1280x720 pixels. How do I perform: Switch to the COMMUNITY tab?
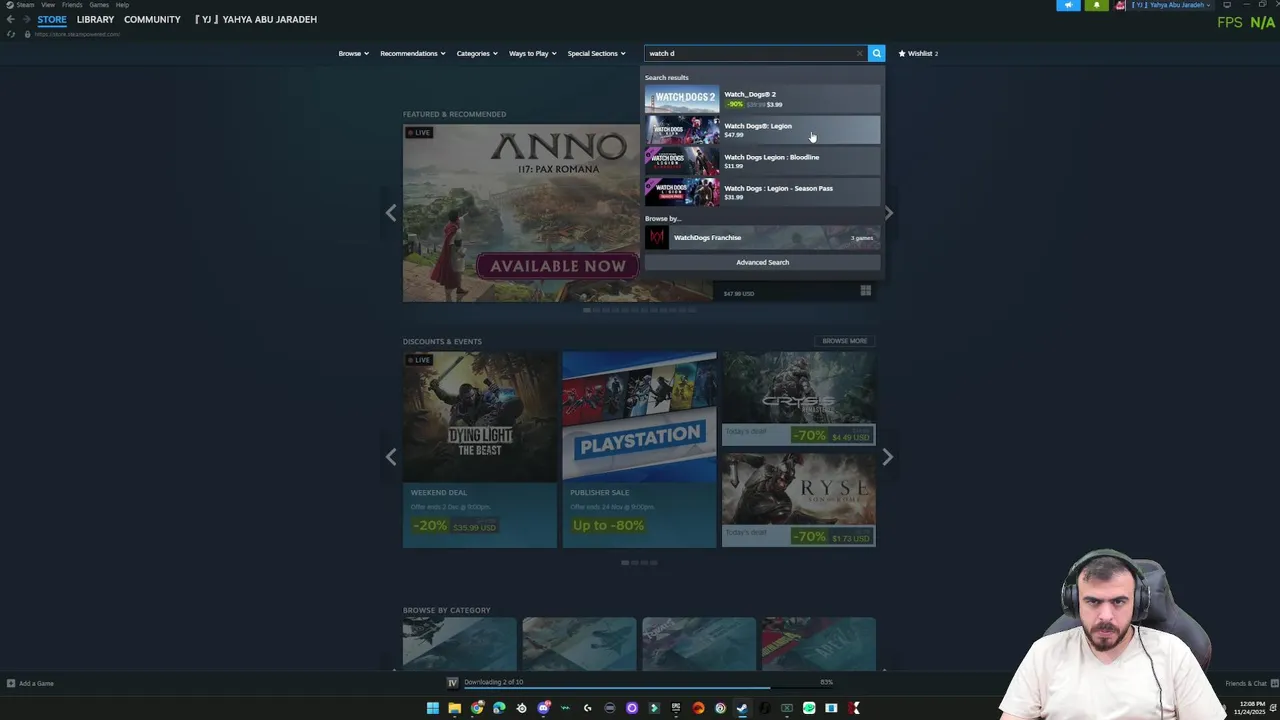pos(152,19)
